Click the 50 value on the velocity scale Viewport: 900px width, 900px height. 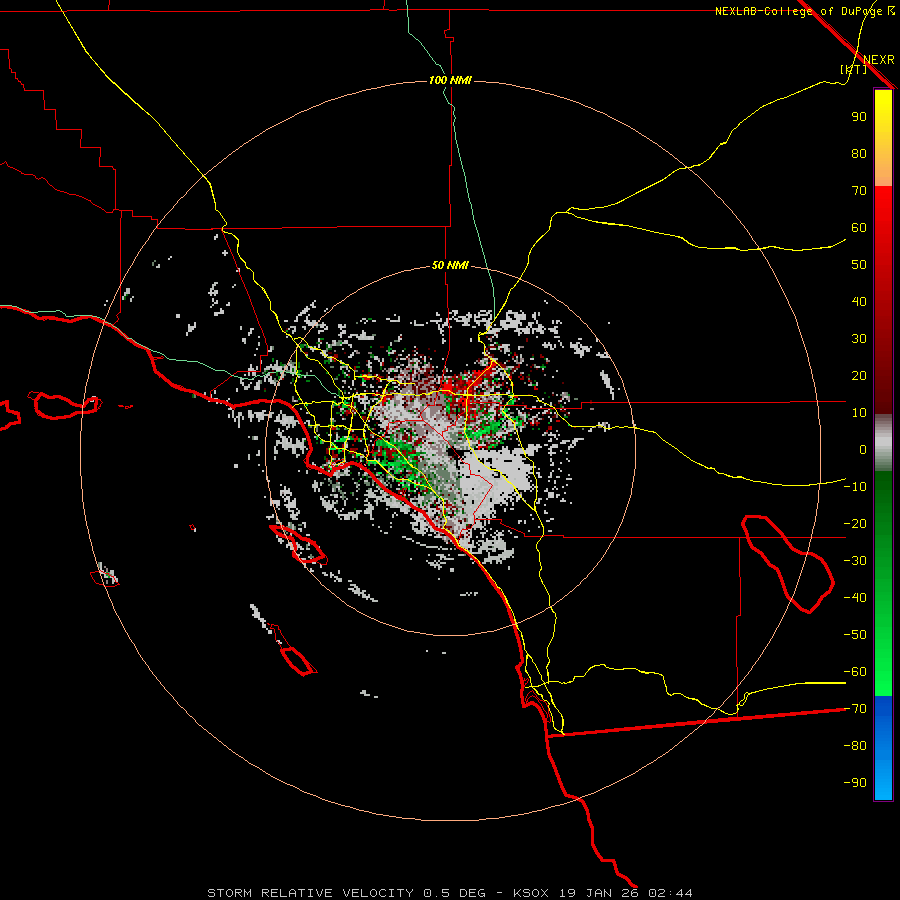(x=859, y=265)
